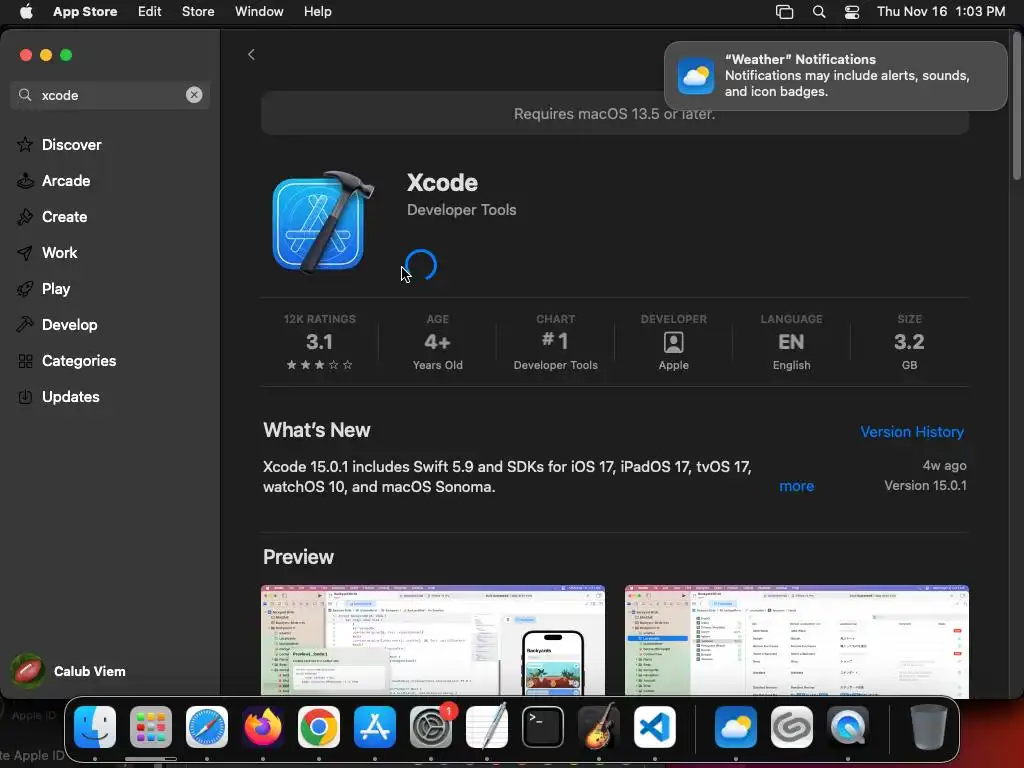
Task: Open Discover in the sidebar
Action: click(71, 144)
